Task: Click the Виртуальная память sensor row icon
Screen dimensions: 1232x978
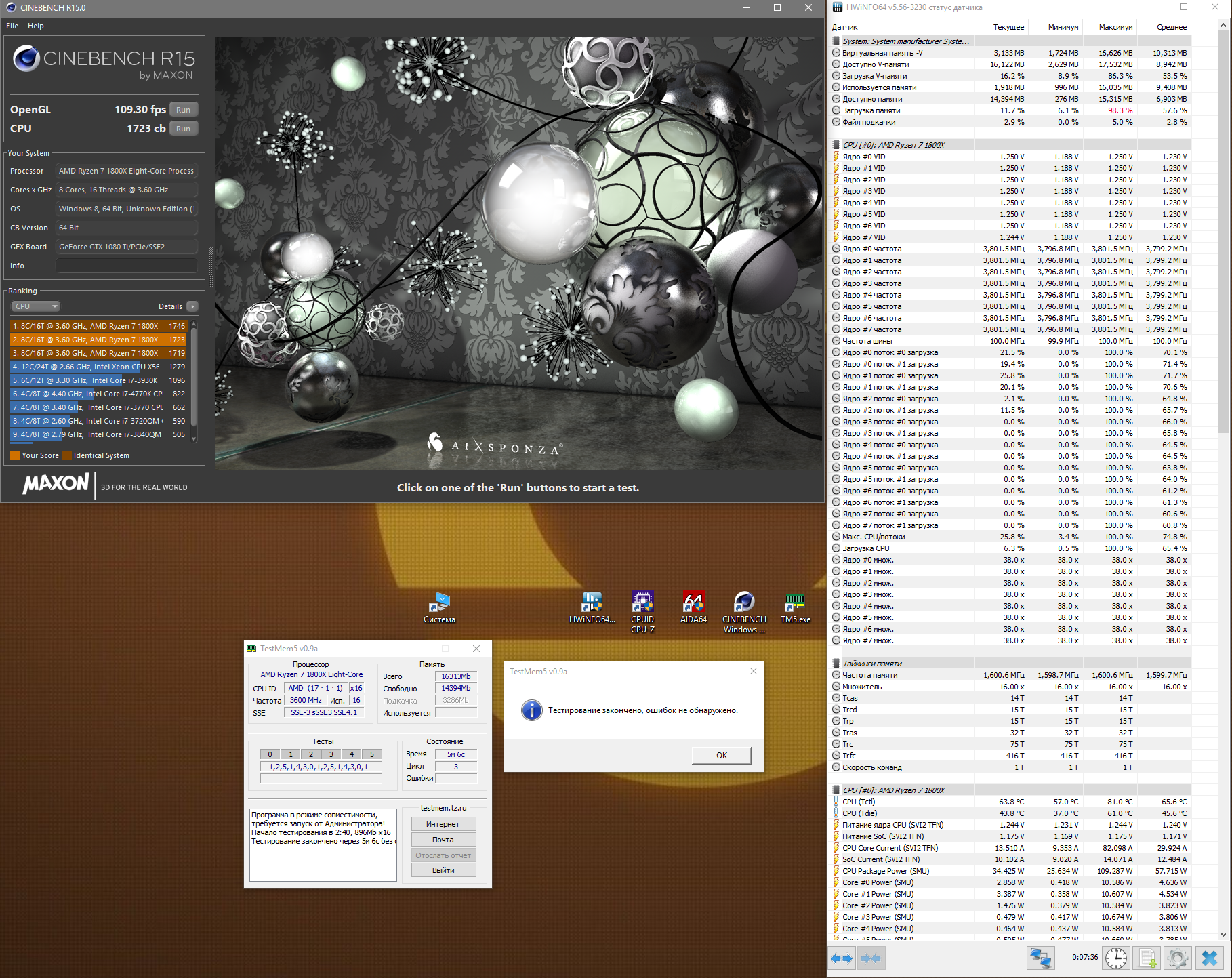Action: coord(836,53)
